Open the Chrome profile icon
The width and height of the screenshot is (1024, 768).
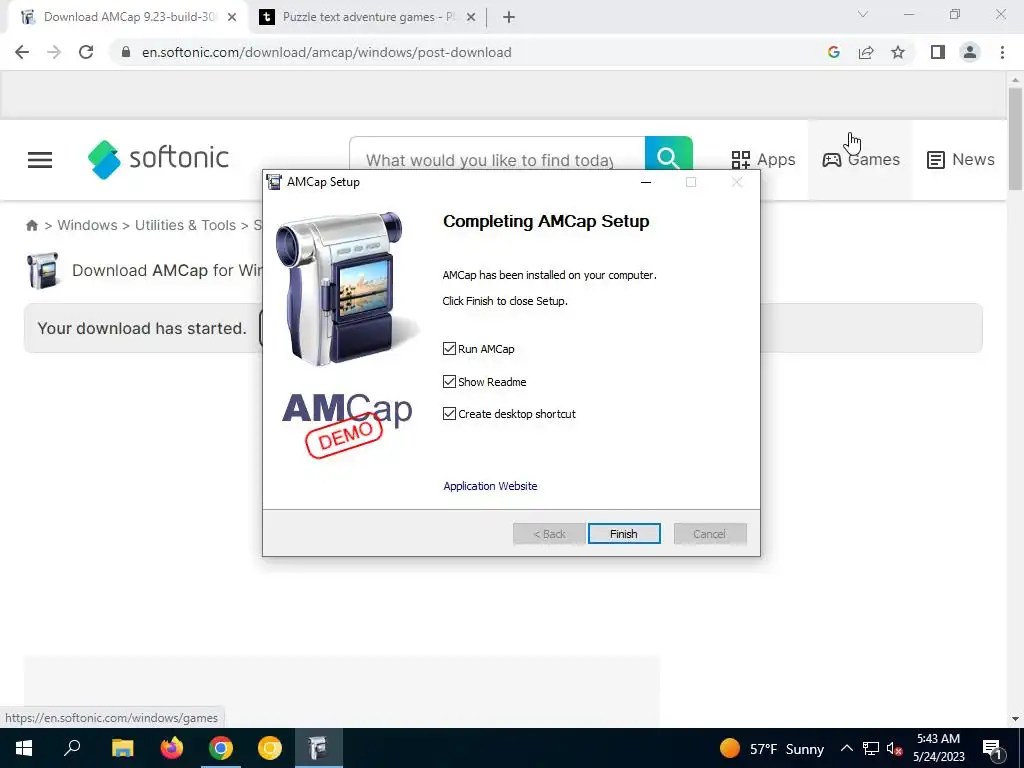[x=970, y=52]
